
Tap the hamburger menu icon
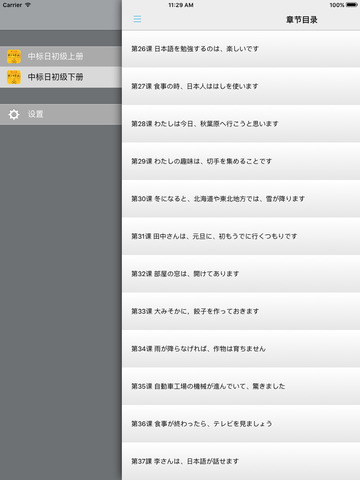(x=137, y=19)
